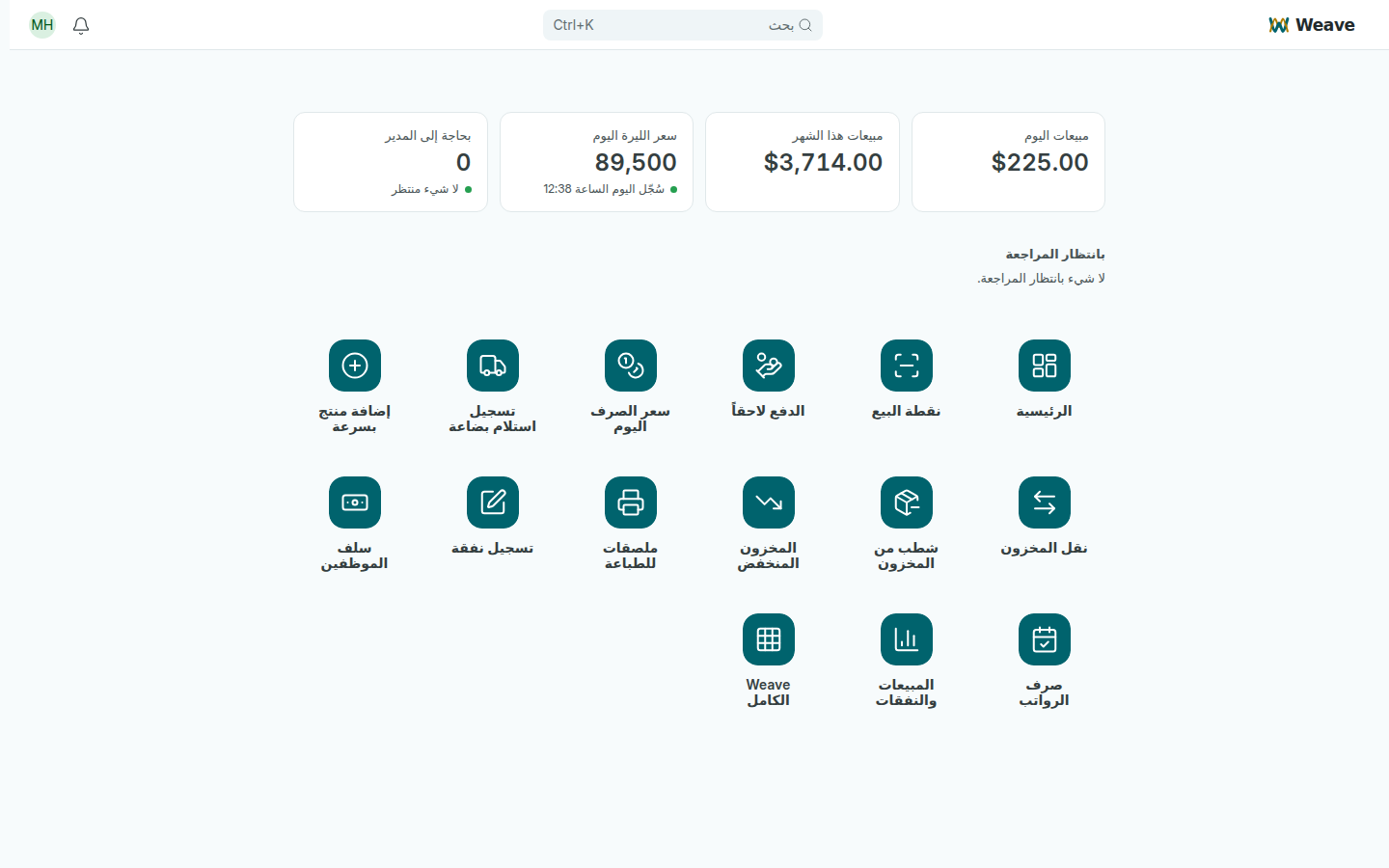Image resolution: width=1389 pixels, height=868 pixels.
Task: Open صرف الرواتب calendar icon
Action: [x=1045, y=639]
